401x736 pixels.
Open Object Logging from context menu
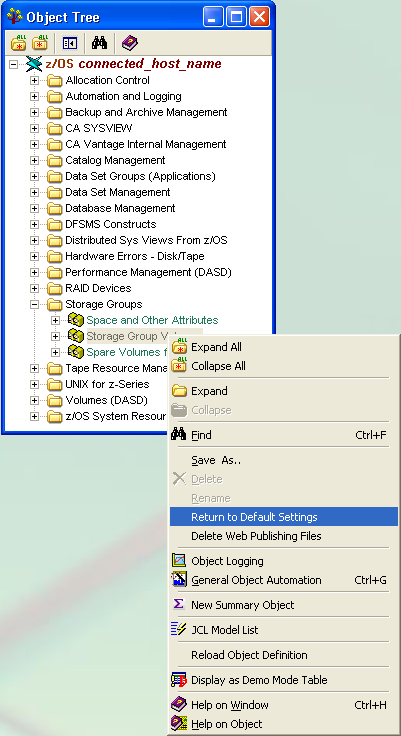tap(284, 561)
